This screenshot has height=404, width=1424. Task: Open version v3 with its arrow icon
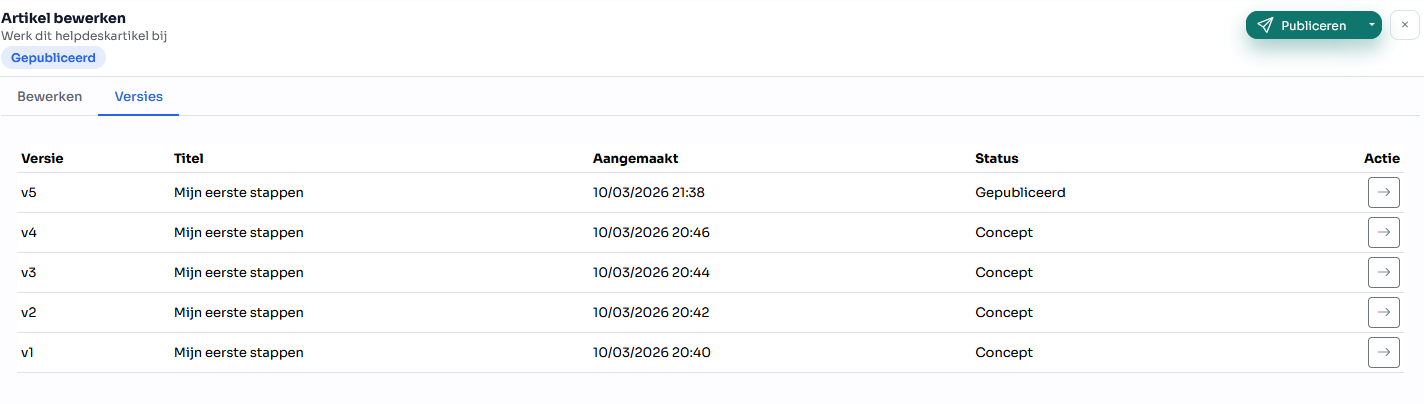[1383, 272]
